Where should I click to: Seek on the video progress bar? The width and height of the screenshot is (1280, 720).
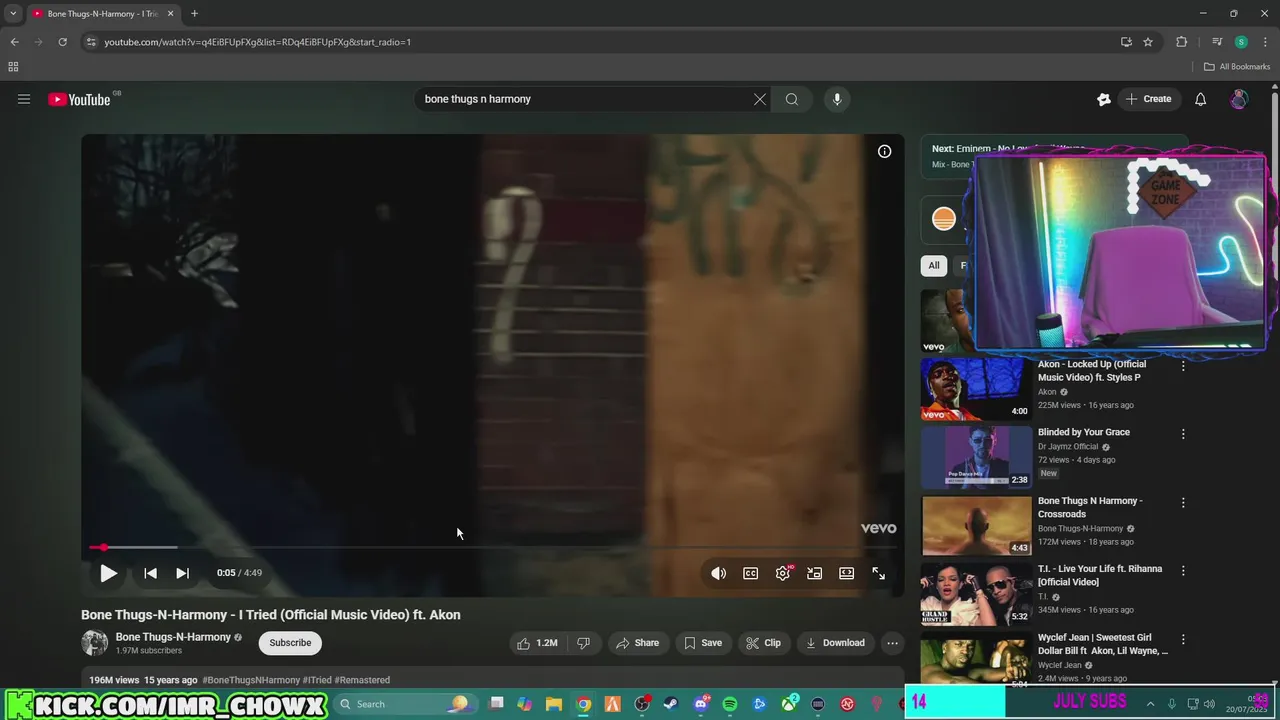click(493, 547)
